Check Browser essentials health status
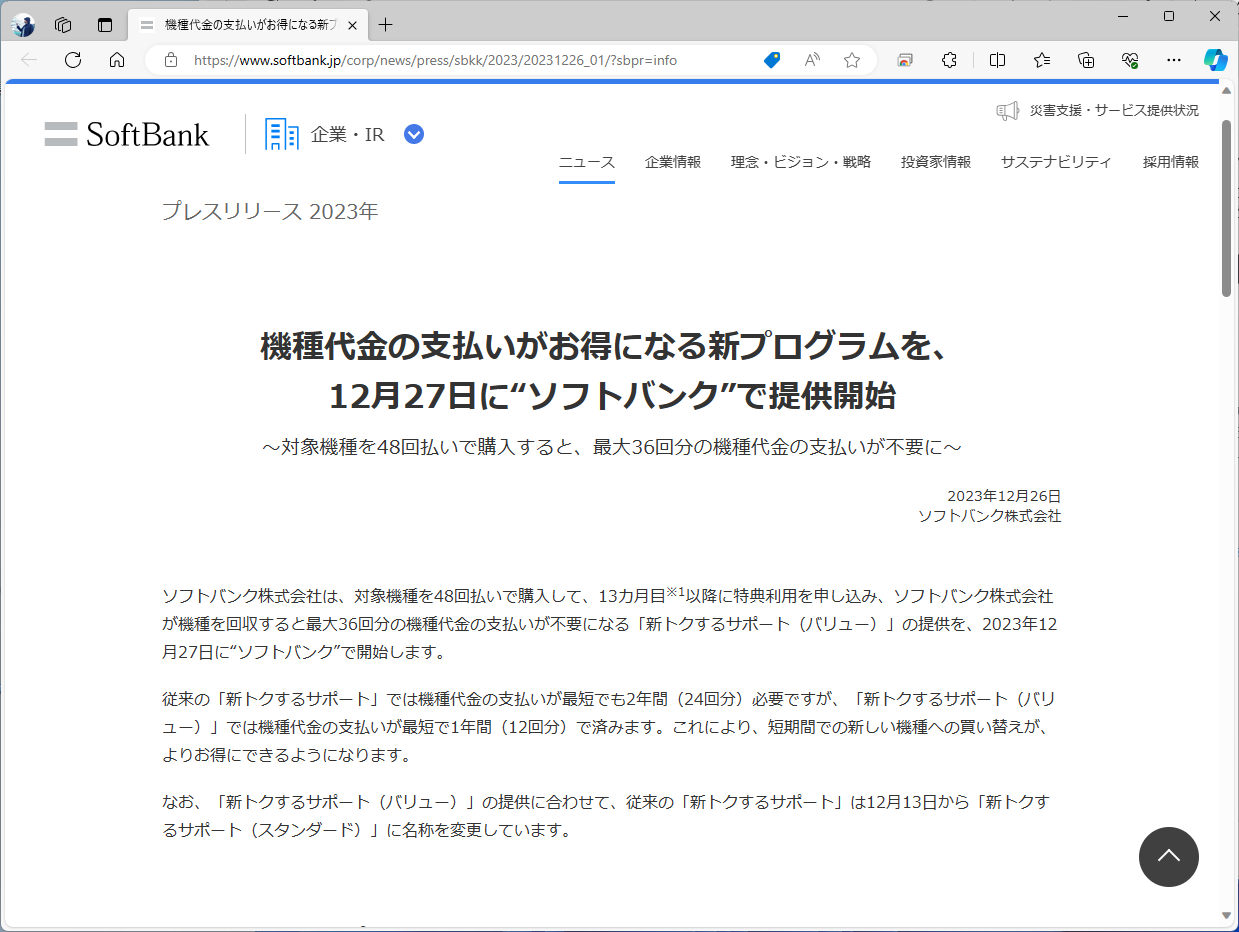The height and width of the screenshot is (932, 1239). (1131, 60)
